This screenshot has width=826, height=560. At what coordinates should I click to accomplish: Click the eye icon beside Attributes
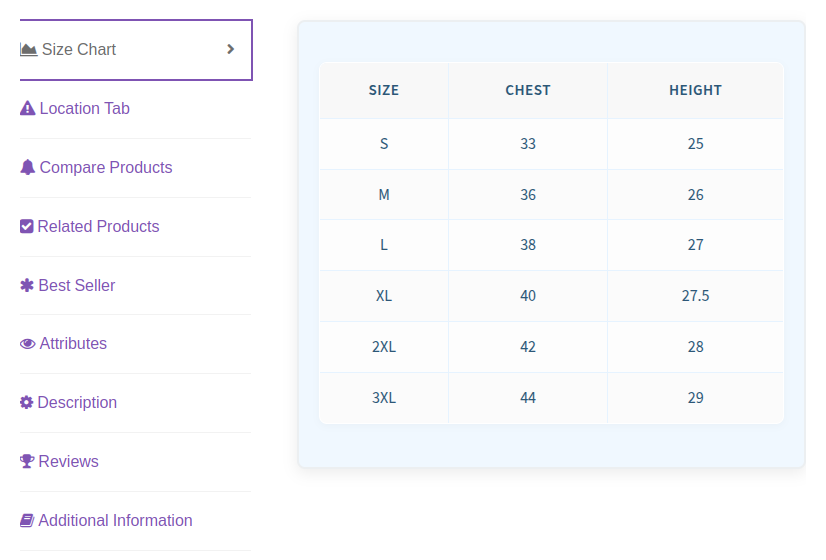point(27,344)
